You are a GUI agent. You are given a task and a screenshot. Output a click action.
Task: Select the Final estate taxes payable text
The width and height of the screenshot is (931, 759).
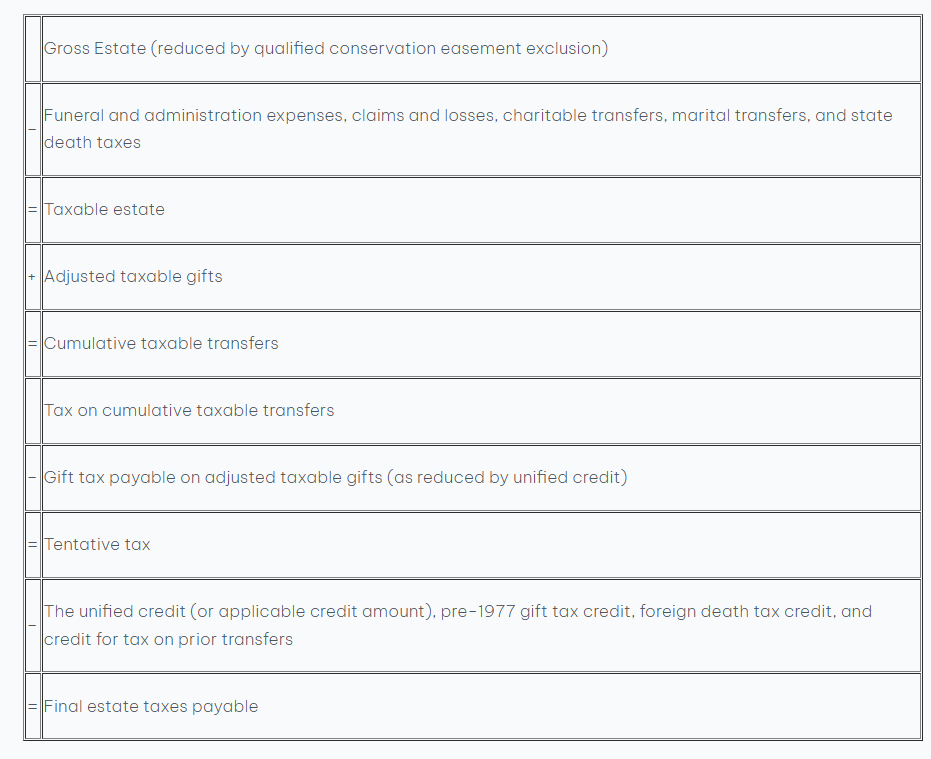(151, 707)
